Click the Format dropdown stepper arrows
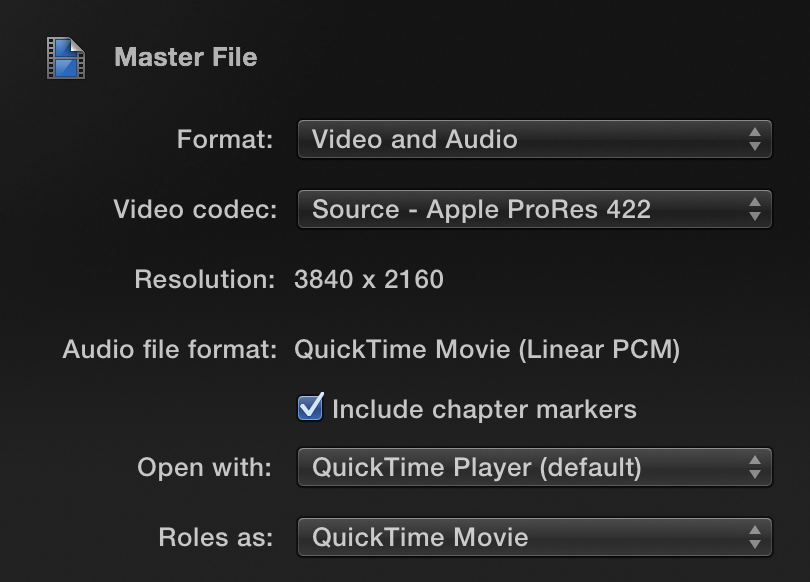The width and height of the screenshot is (810, 582). [x=755, y=139]
